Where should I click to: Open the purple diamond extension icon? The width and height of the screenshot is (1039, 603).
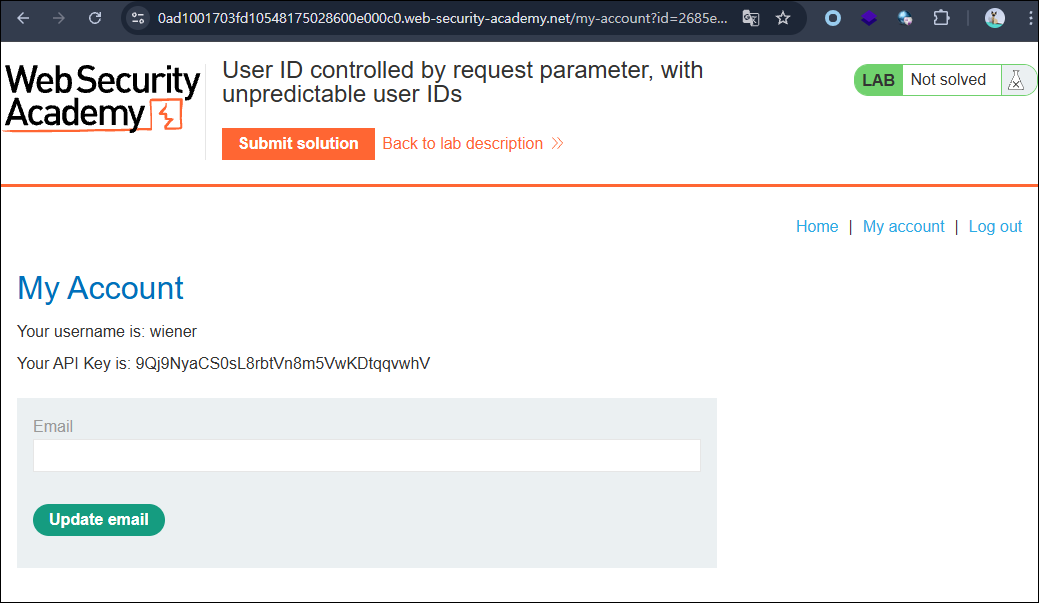(x=869, y=18)
